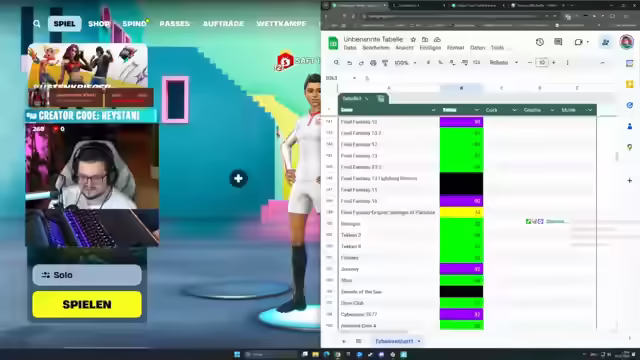Open version history clock icon
The width and height of the screenshot is (640, 360).
pos(540,42)
